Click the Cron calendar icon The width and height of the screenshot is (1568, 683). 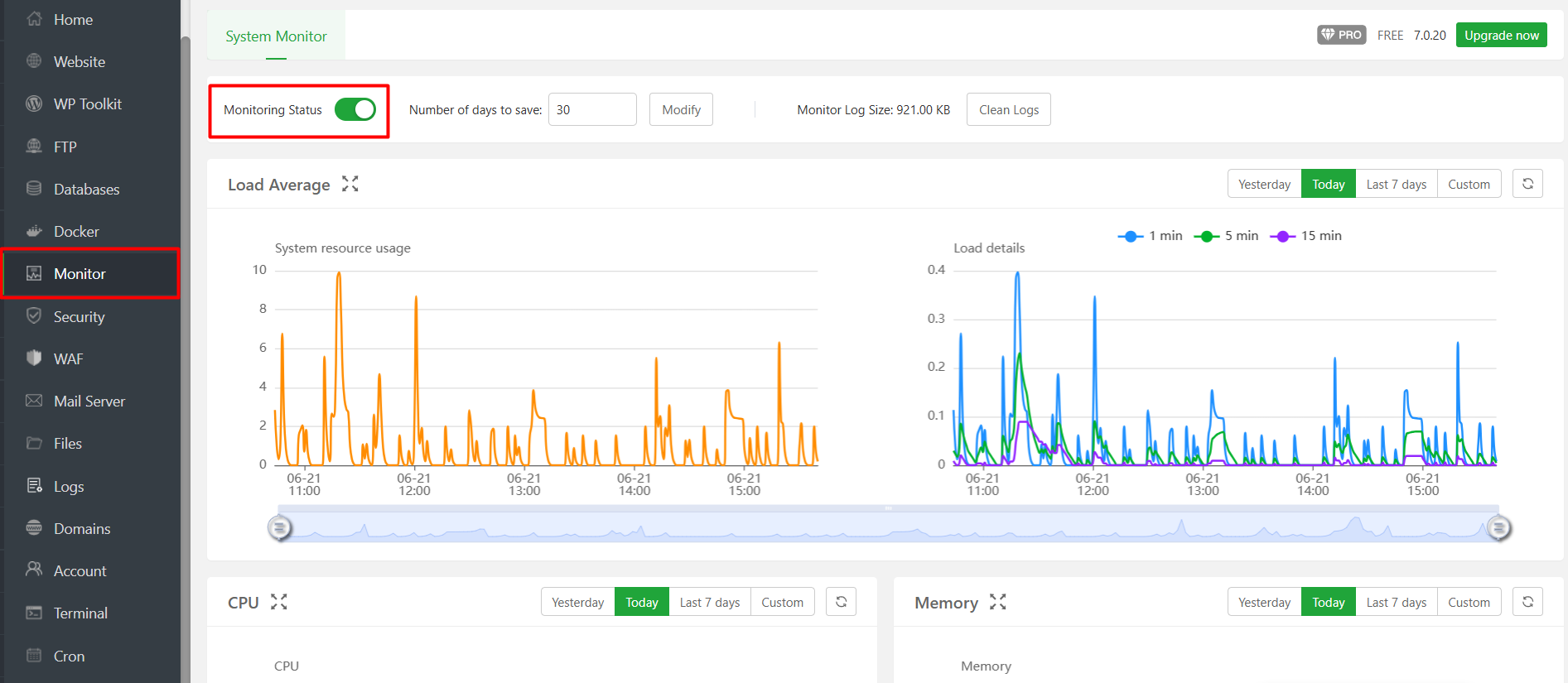(34, 656)
